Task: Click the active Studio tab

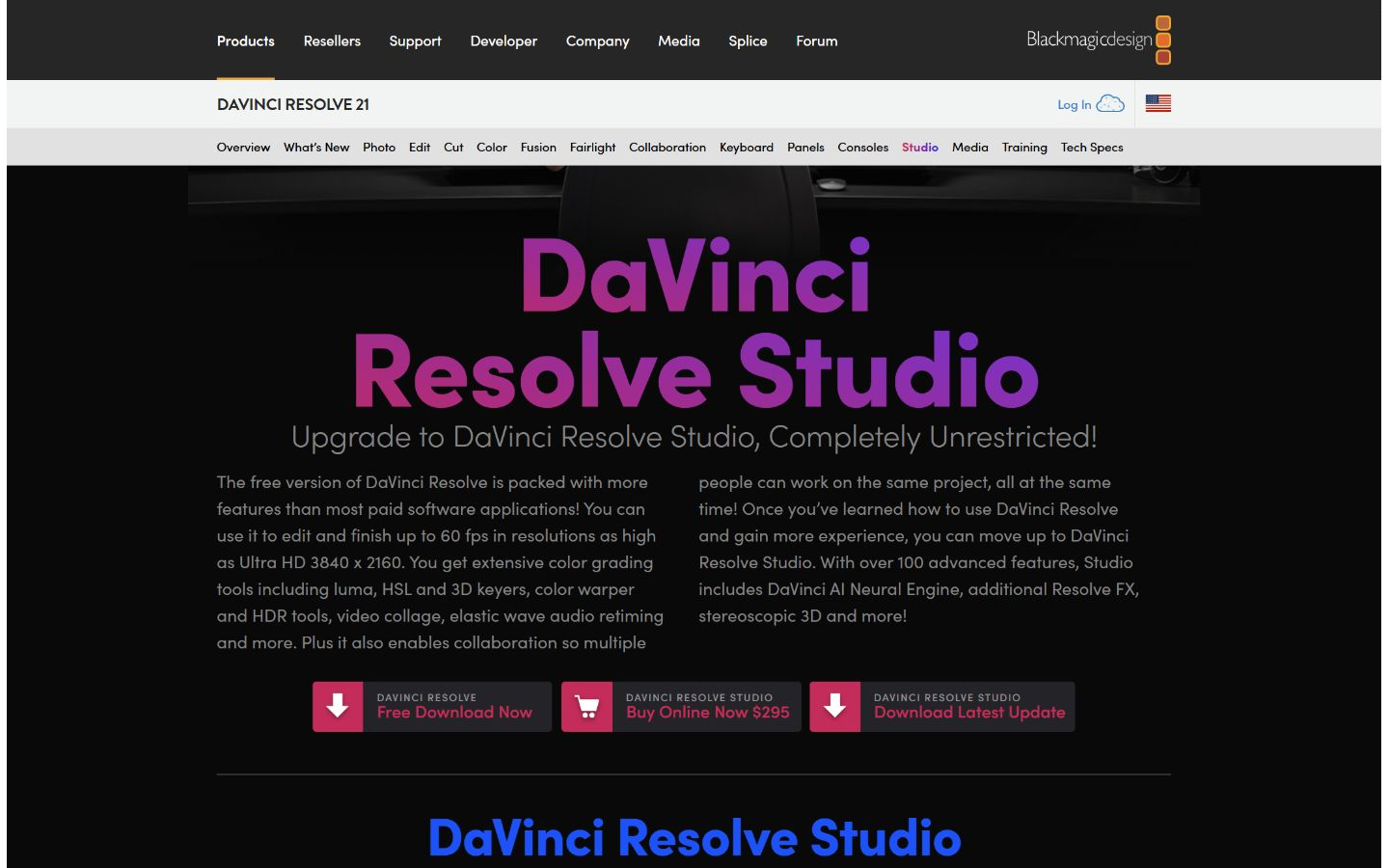Action: click(x=920, y=148)
